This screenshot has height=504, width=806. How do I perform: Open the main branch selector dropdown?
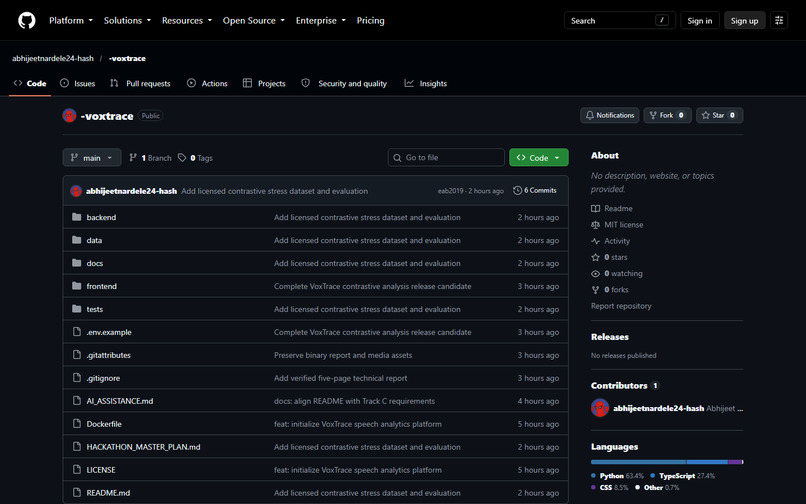tap(92, 157)
